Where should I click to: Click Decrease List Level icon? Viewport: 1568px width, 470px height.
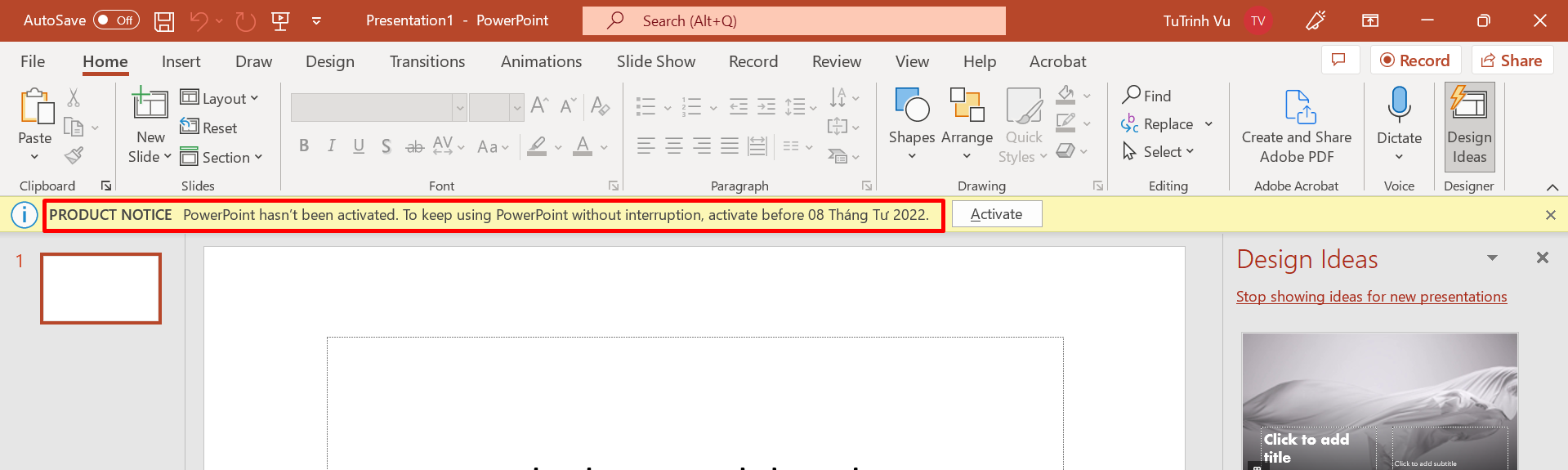pos(739,106)
